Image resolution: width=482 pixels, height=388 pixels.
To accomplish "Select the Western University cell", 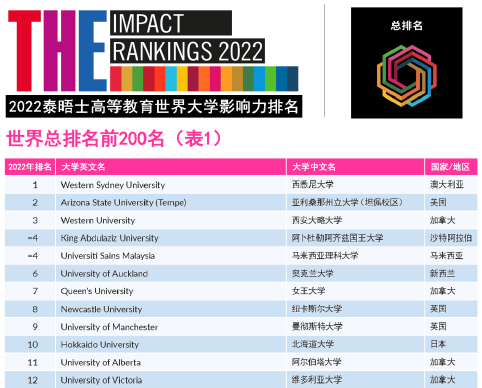I will pyautogui.click(x=171, y=220).
